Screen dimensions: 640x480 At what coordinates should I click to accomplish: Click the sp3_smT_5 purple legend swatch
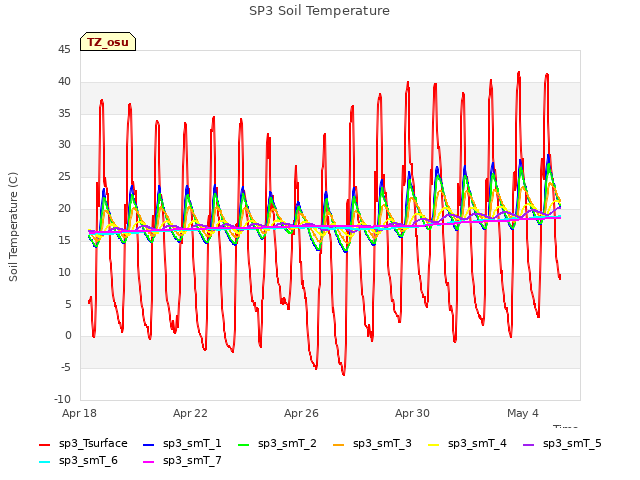(x=529, y=445)
